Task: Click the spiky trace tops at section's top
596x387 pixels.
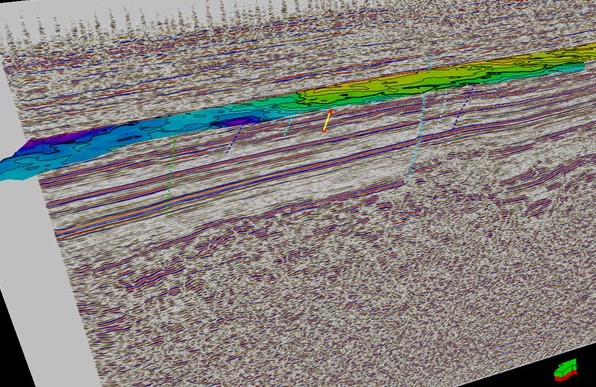Action: coord(152,19)
